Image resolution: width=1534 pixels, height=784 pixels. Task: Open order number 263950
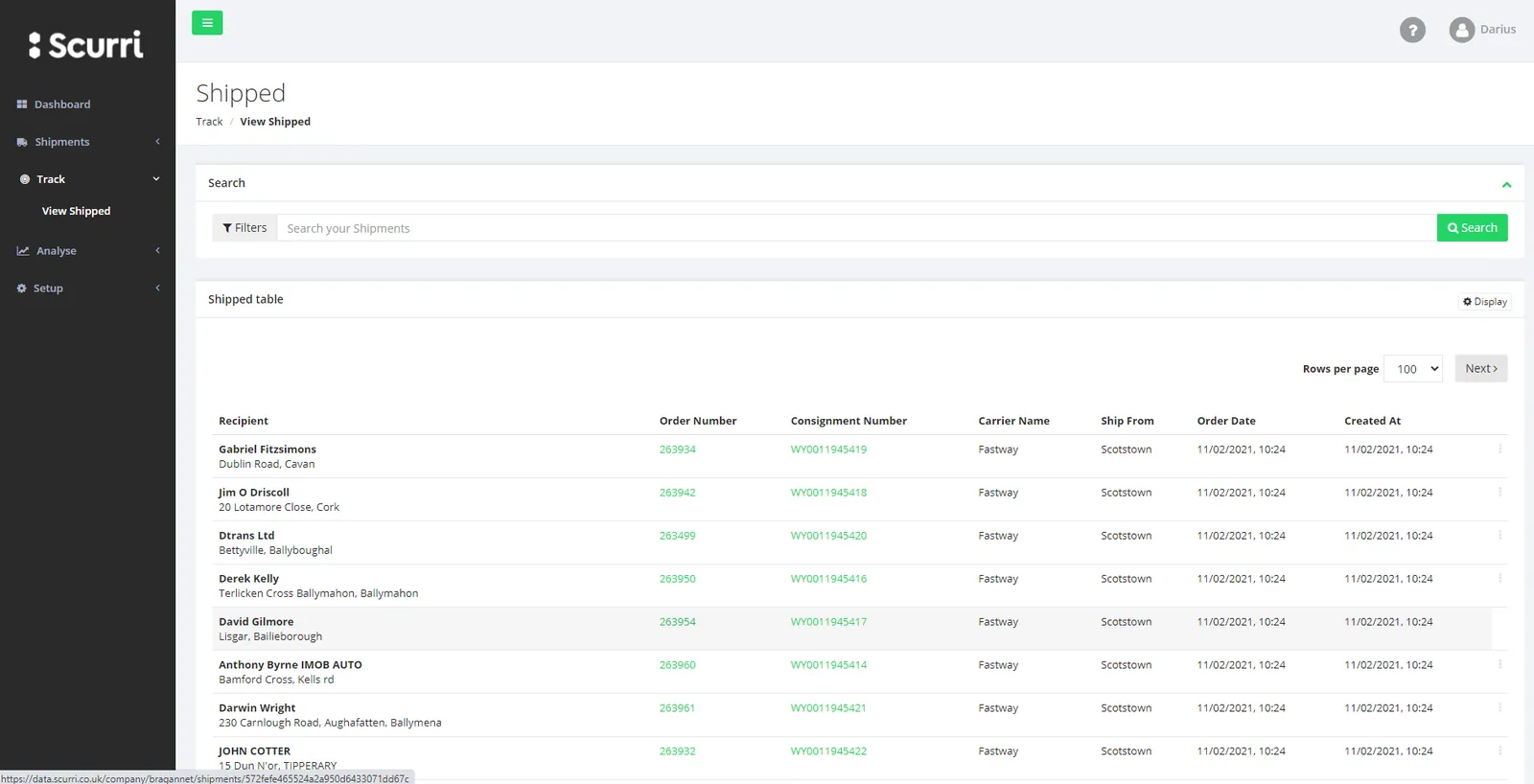[x=677, y=579]
